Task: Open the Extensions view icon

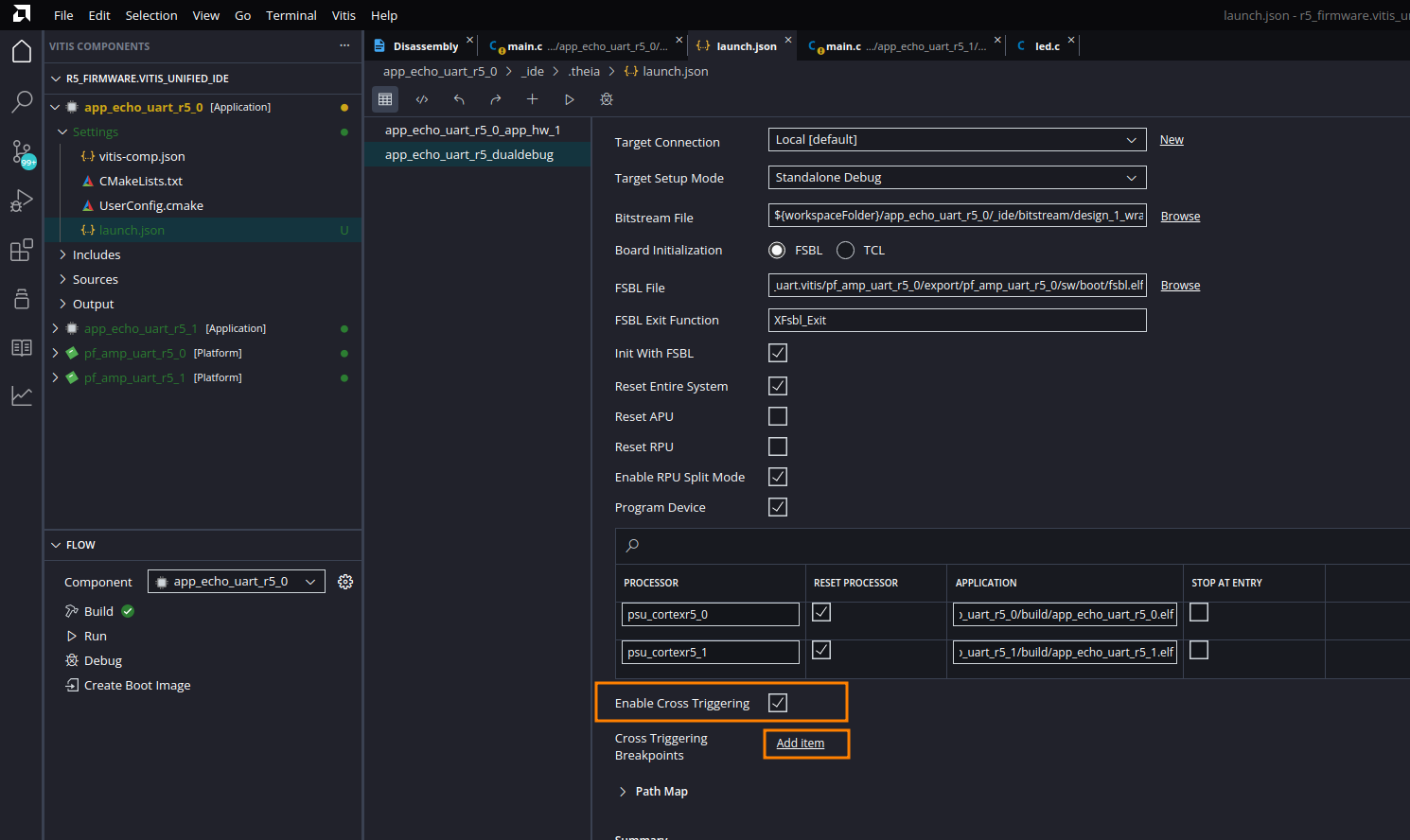Action: pyautogui.click(x=22, y=250)
